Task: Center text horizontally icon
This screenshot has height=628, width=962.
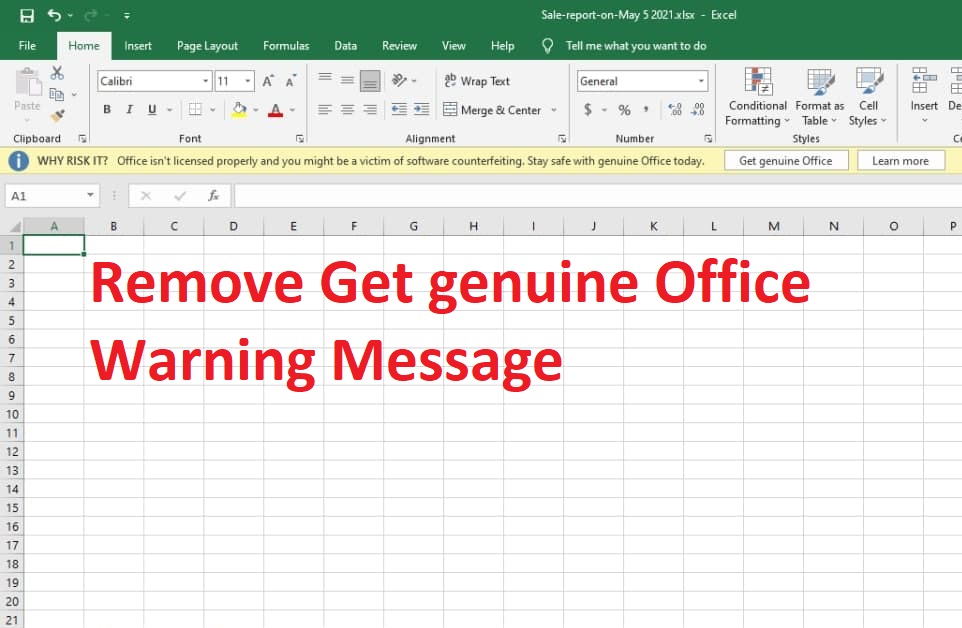Action: point(347,110)
